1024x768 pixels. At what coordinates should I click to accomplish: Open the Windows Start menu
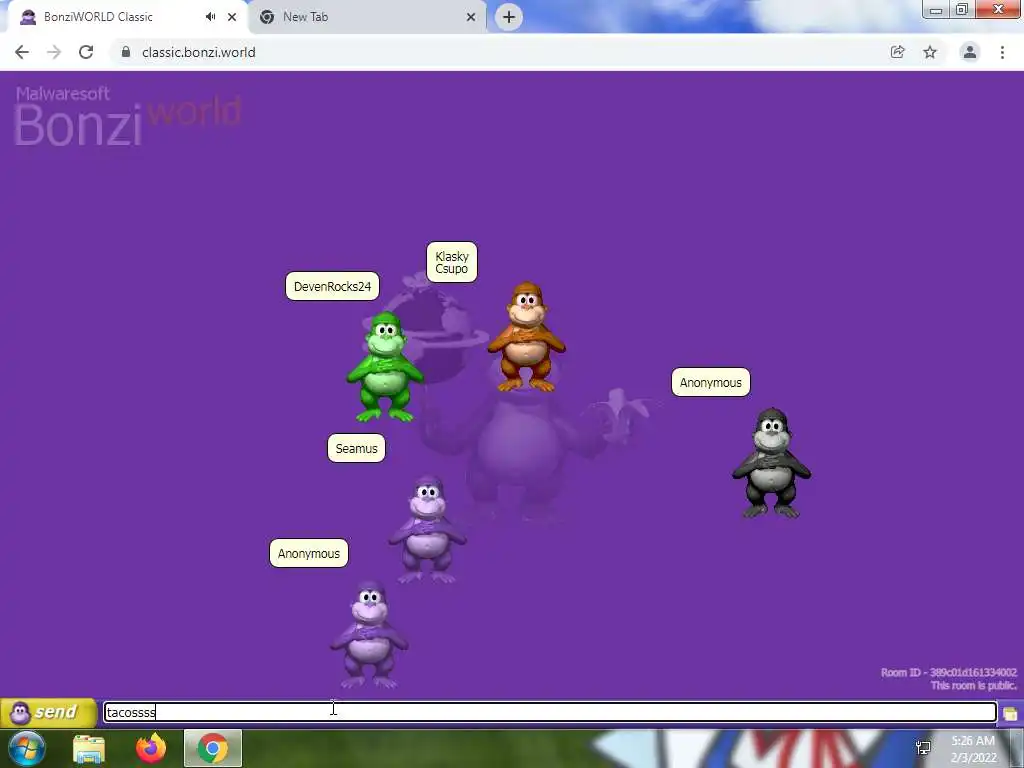(27, 748)
